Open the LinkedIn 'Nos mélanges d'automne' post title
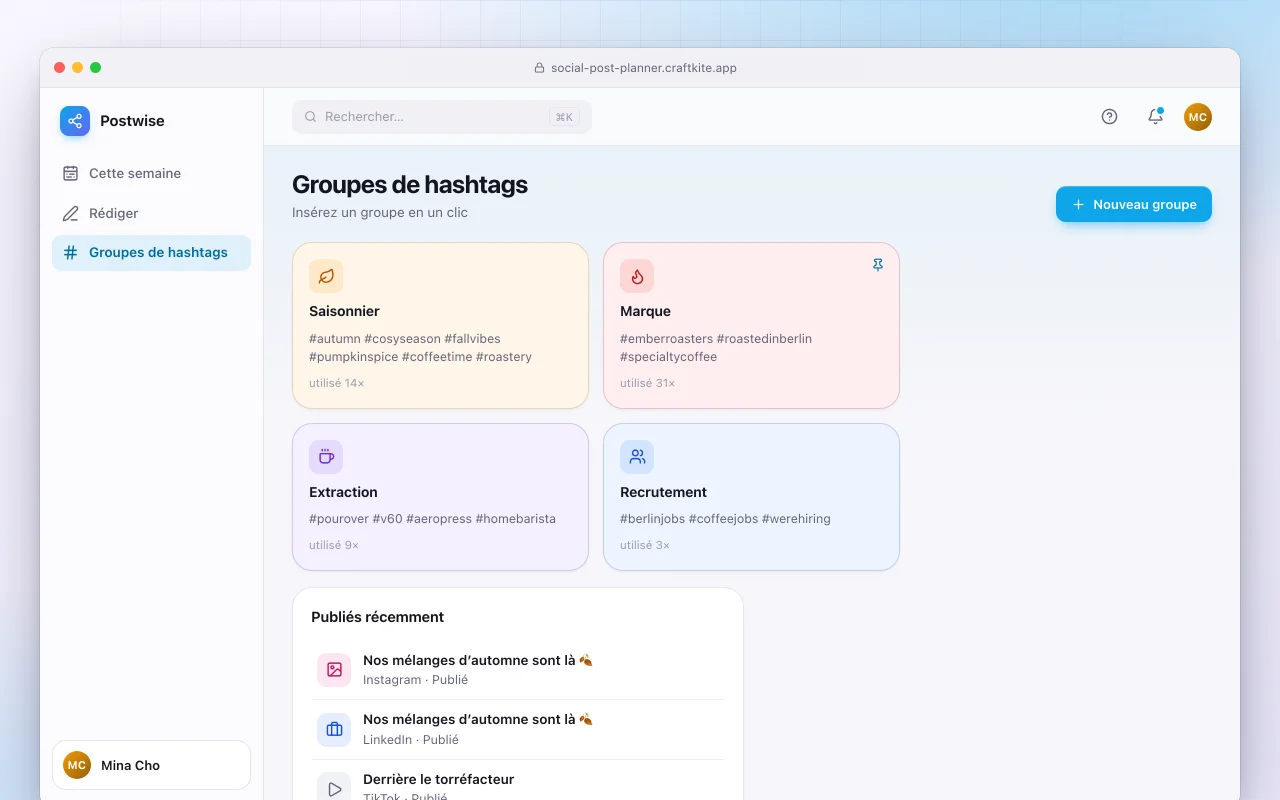Image resolution: width=1280 pixels, height=800 pixels. 478,719
